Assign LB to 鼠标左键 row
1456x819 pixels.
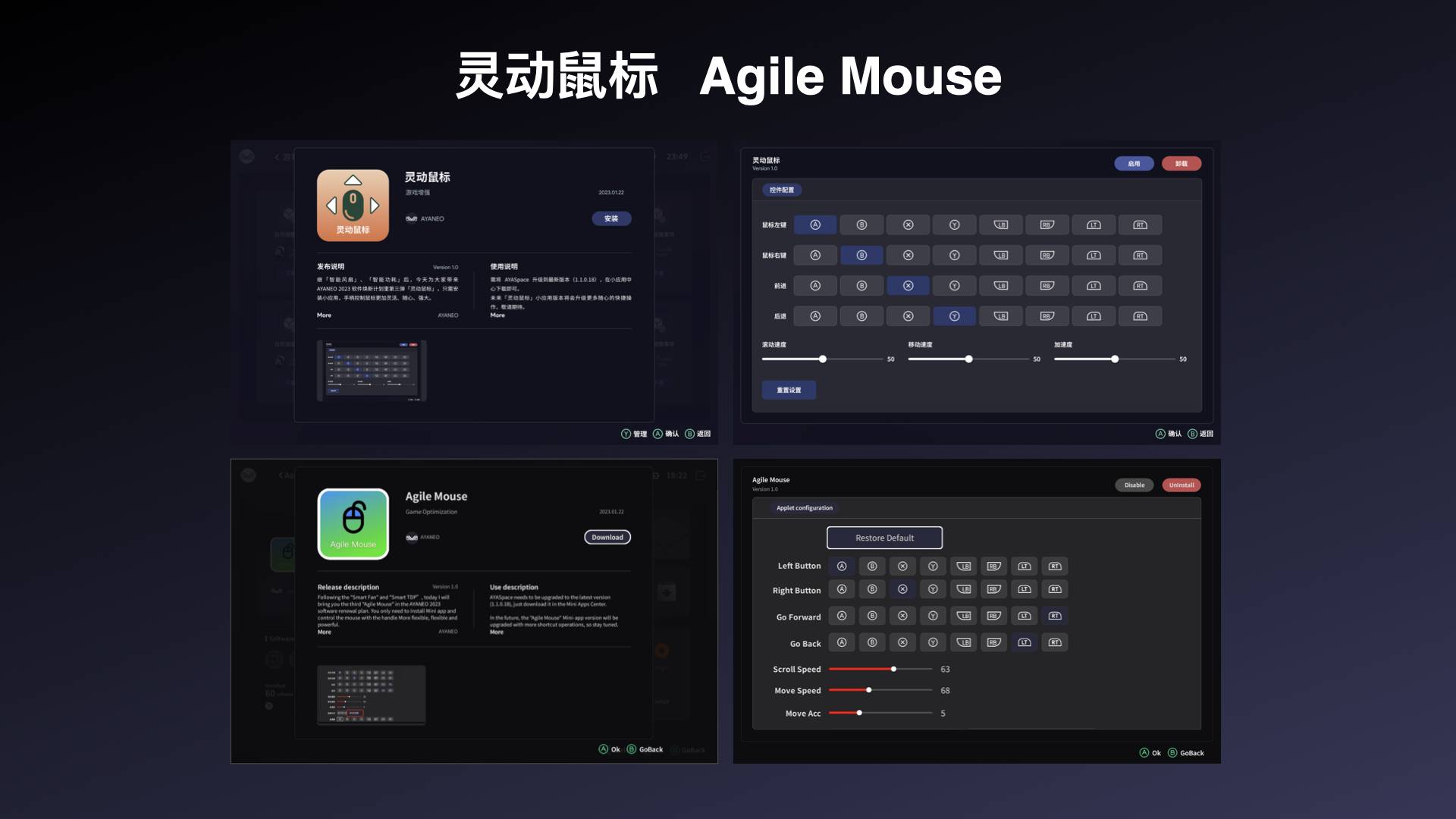pyautogui.click(x=1001, y=224)
